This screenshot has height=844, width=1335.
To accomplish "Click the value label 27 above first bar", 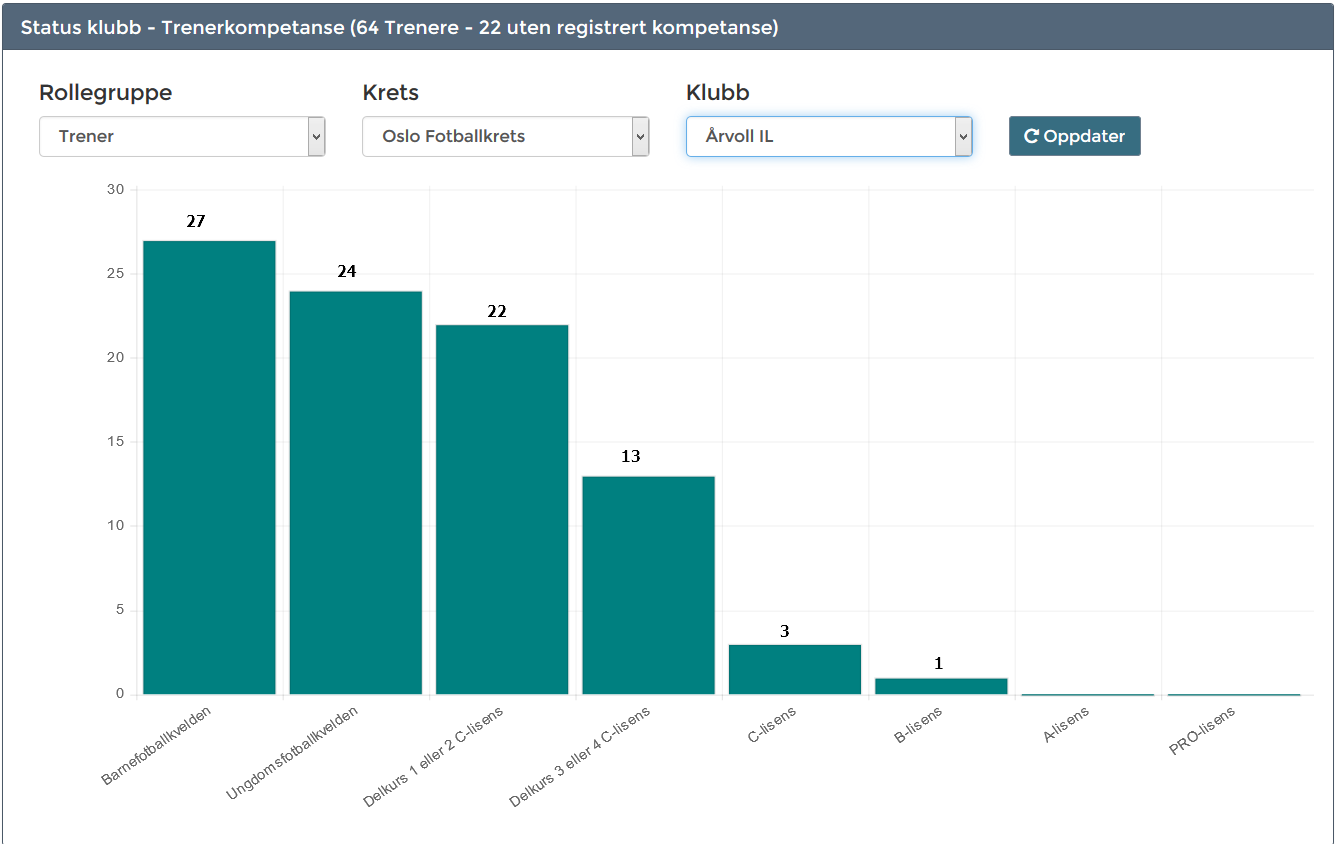I will click(196, 222).
